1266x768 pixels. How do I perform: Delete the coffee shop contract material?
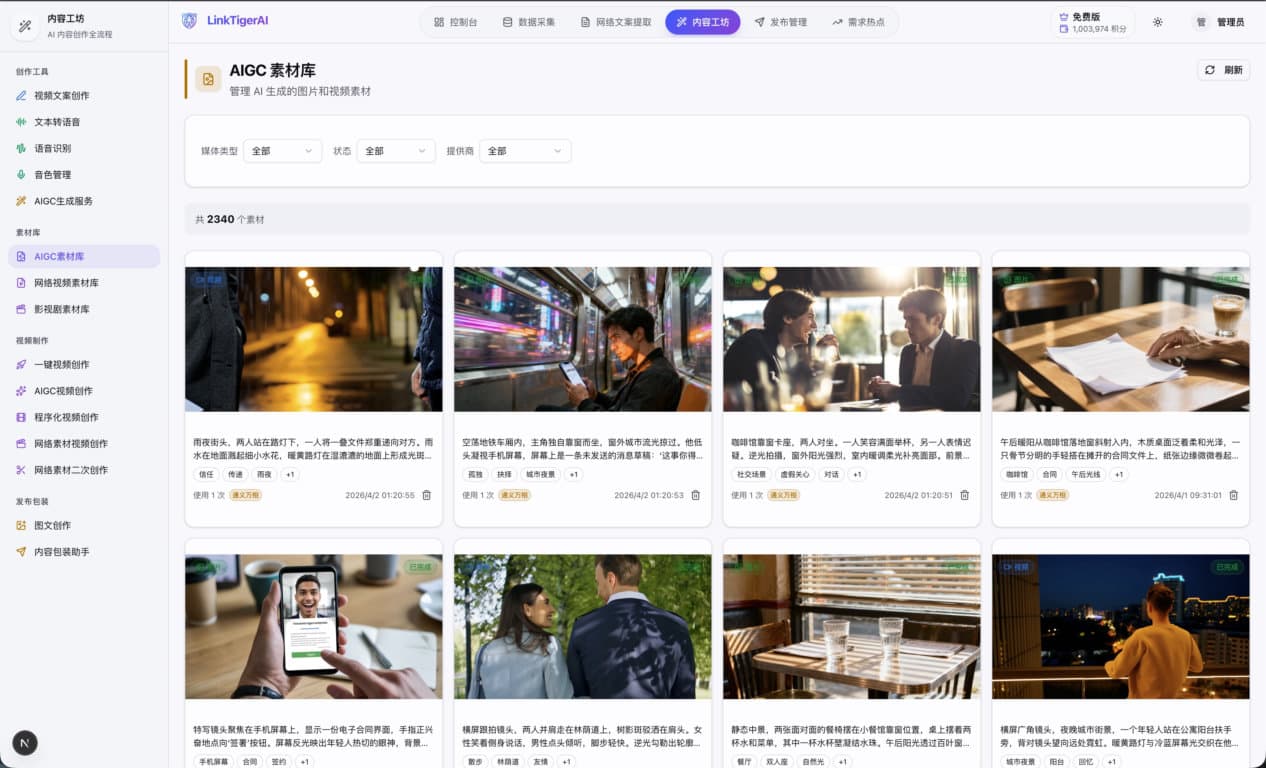coord(1233,495)
